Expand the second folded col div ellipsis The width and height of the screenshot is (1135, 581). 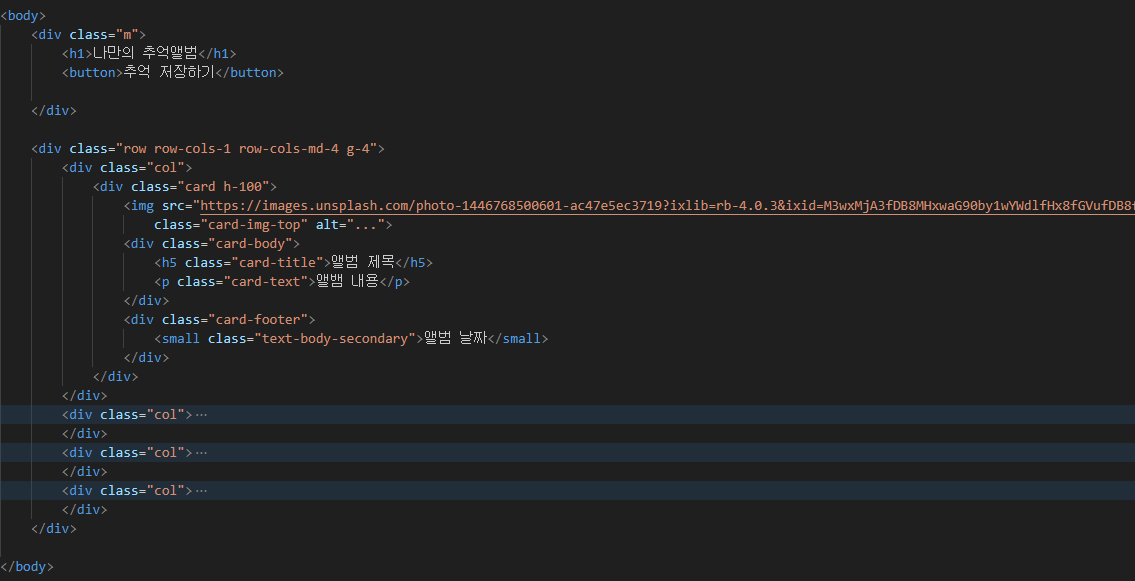201,452
